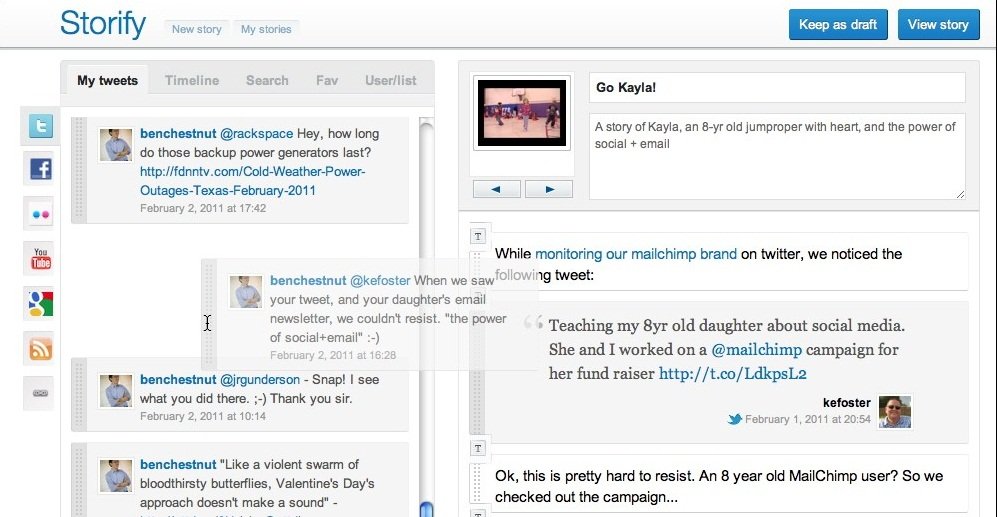The height and width of the screenshot is (517, 997).
Task: Open the @mailchimp mention link
Action: (757, 349)
